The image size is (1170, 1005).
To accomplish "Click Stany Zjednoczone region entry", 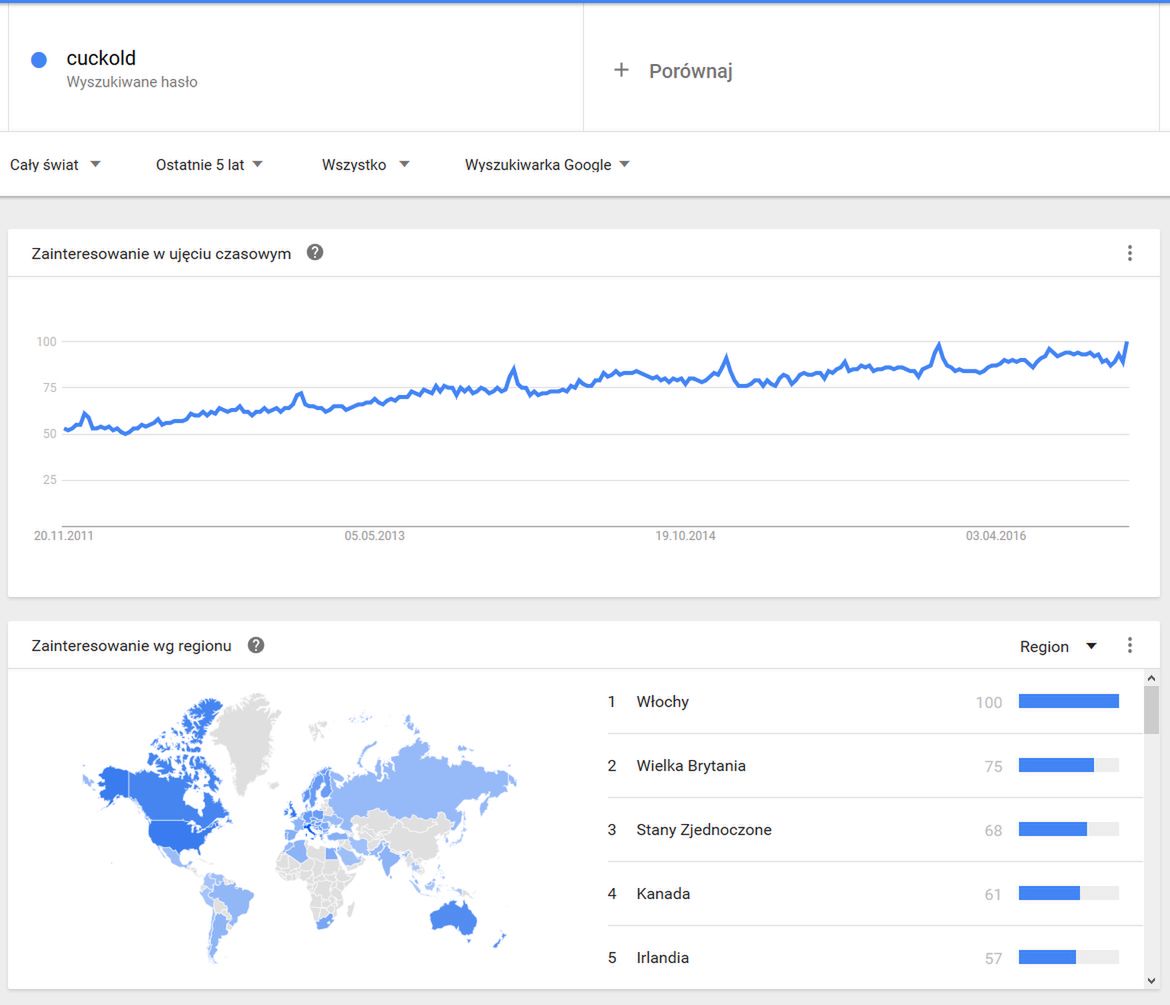I will (x=704, y=830).
